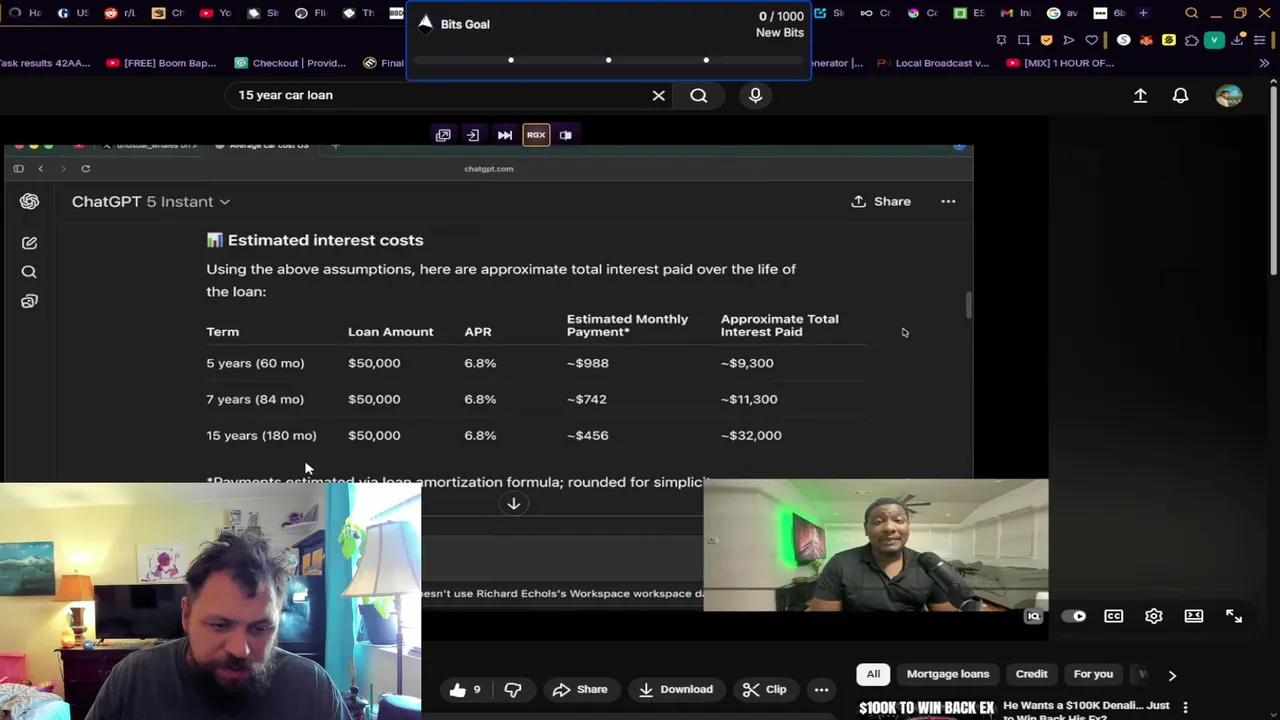The width and height of the screenshot is (1280, 720).
Task: Open the ChatGPT logo home icon
Action: pyautogui.click(x=29, y=201)
